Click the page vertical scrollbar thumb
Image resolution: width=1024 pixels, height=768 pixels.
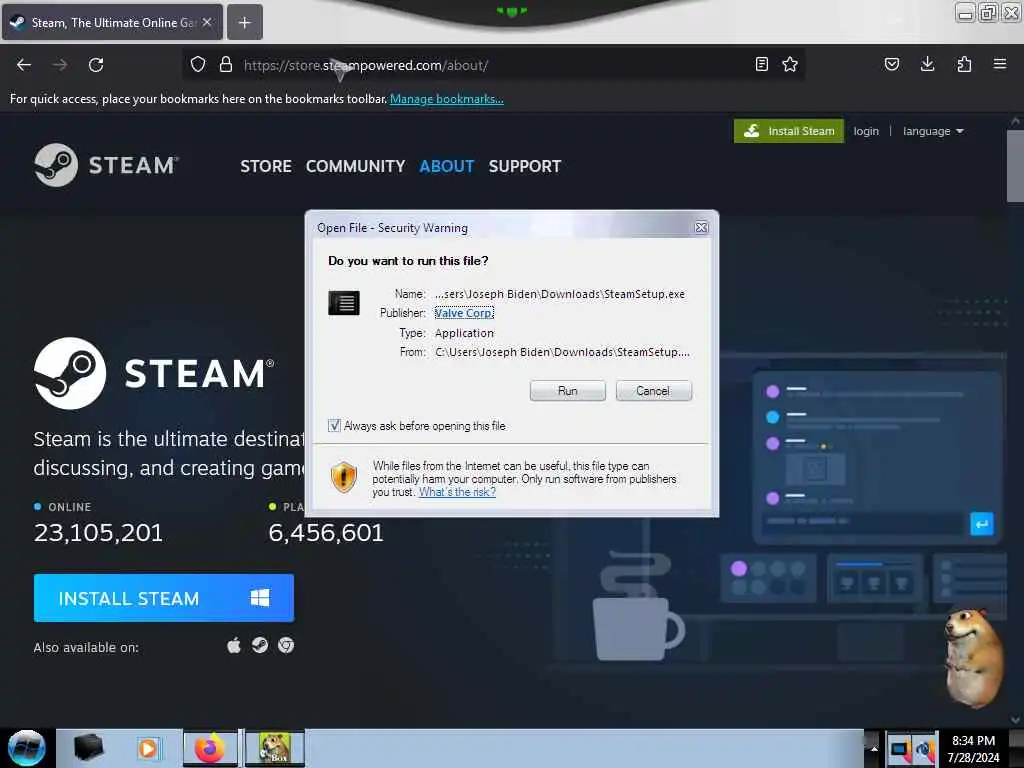tap(1015, 167)
